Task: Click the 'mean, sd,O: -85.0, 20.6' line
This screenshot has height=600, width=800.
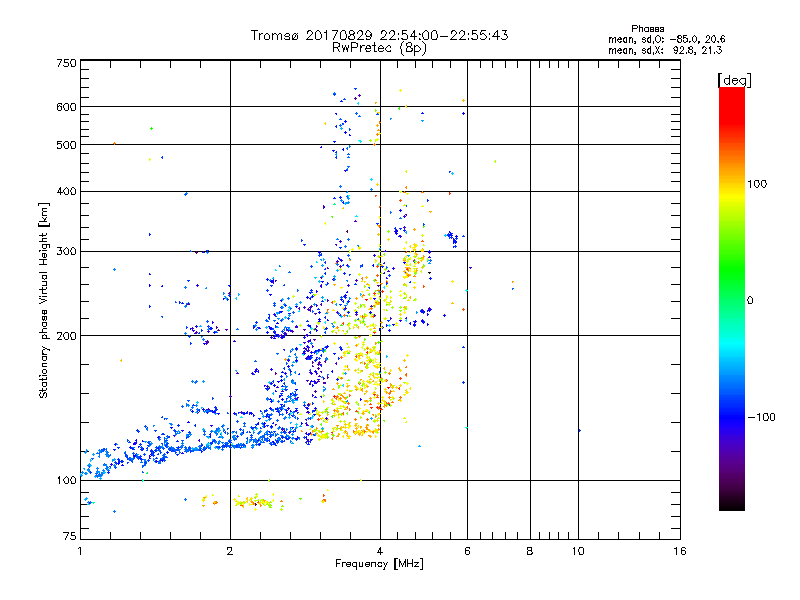Action: pyautogui.click(x=666, y=39)
